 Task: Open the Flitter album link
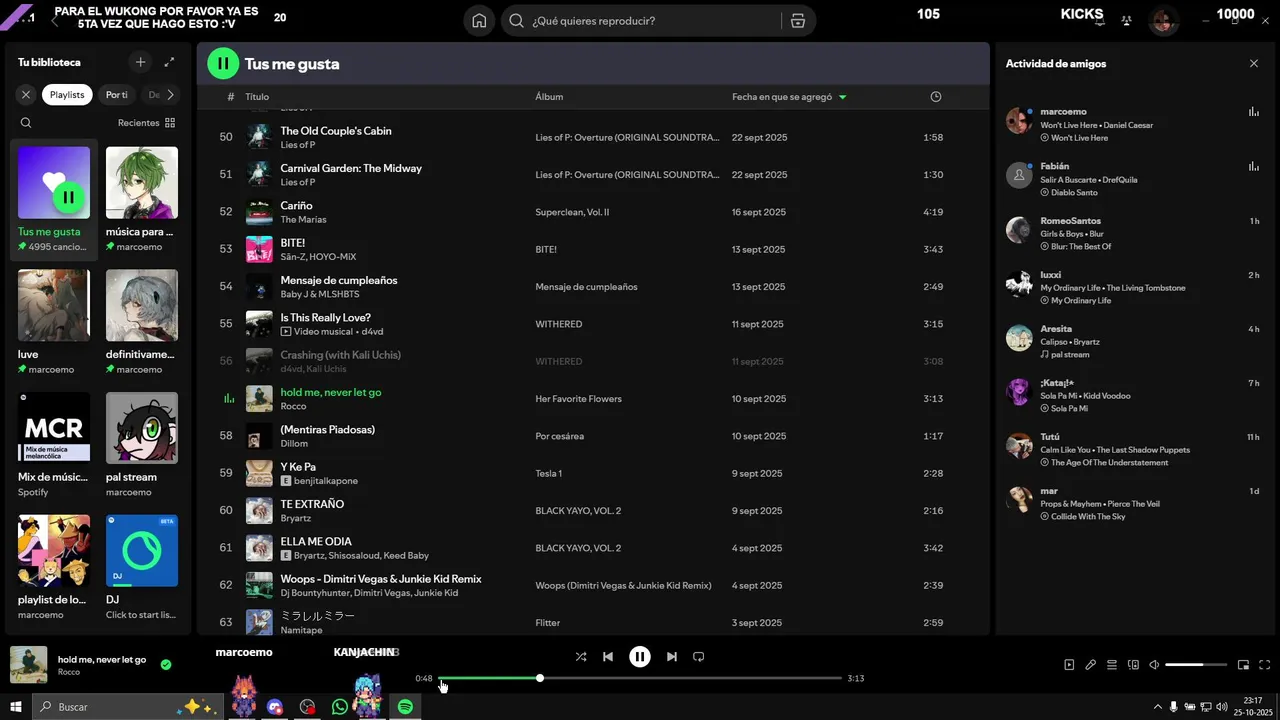(x=547, y=623)
